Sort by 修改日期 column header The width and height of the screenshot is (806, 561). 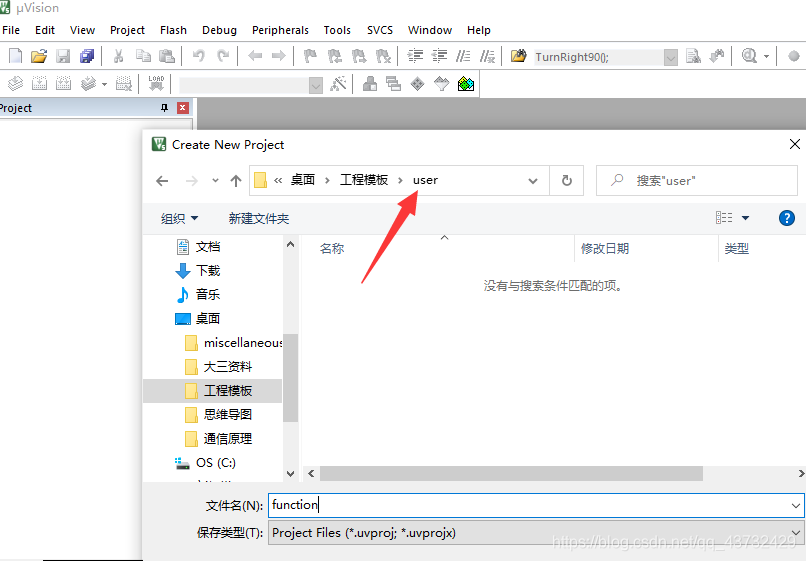604,249
